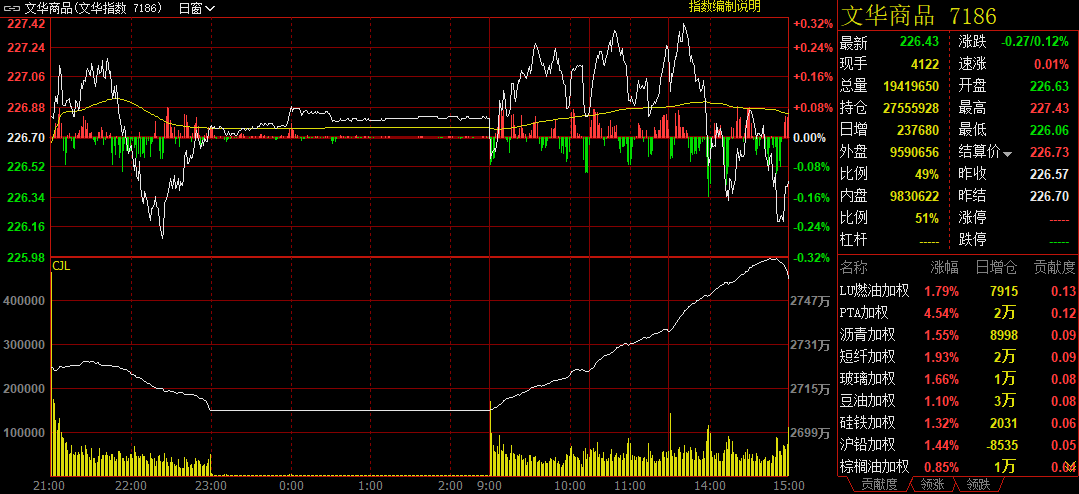Image resolution: width=1079 pixels, height=494 pixels.
Task: Click the 9:00 marker on the time axis
Action: point(490,485)
